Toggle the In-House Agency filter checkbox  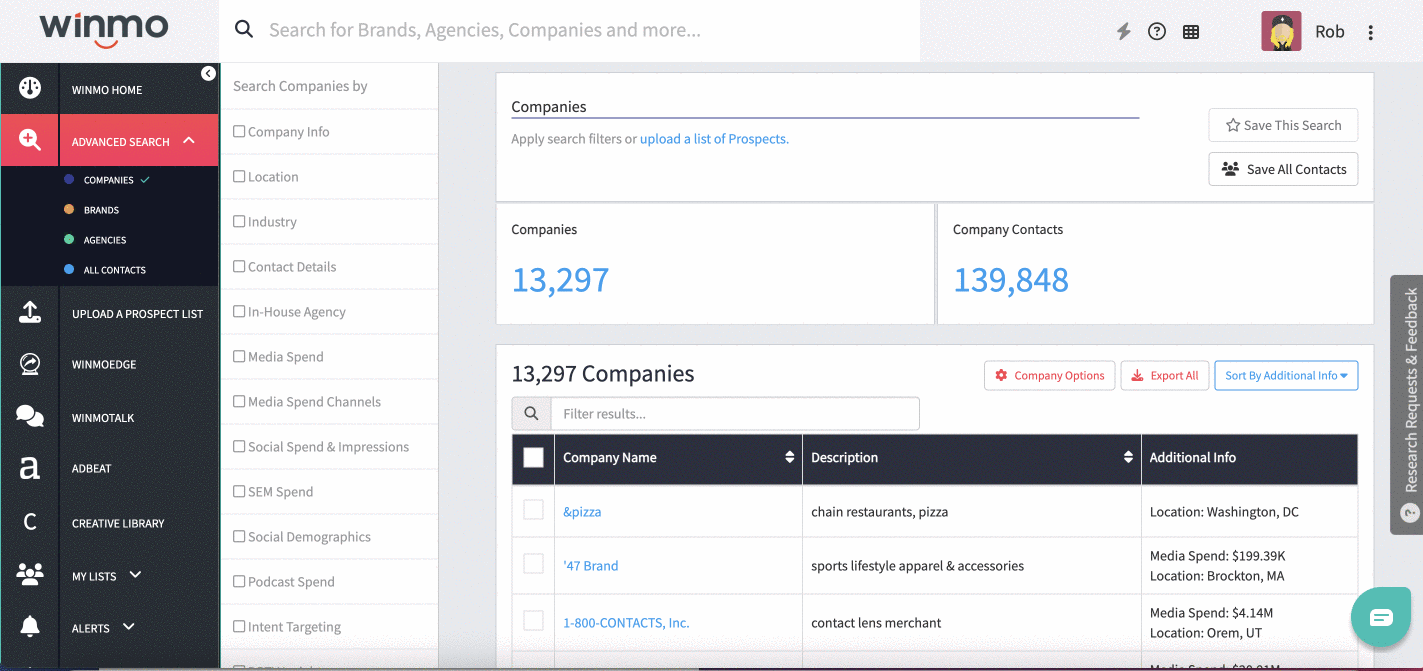click(239, 311)
